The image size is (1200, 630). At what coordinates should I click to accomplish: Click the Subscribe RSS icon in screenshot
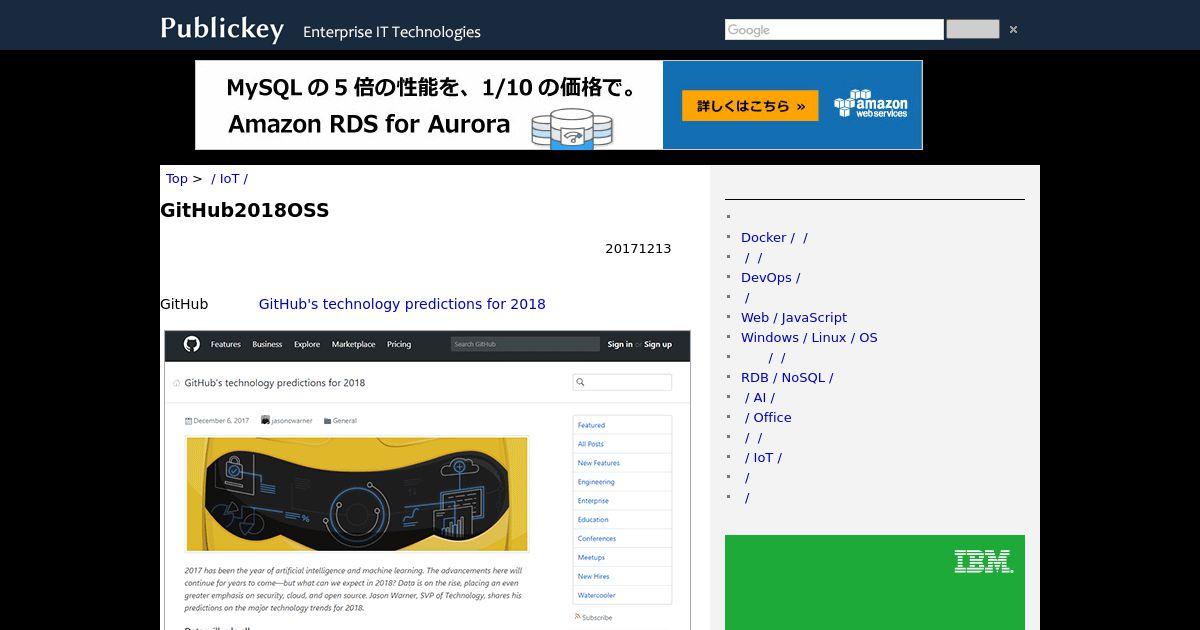coord(578,617)
